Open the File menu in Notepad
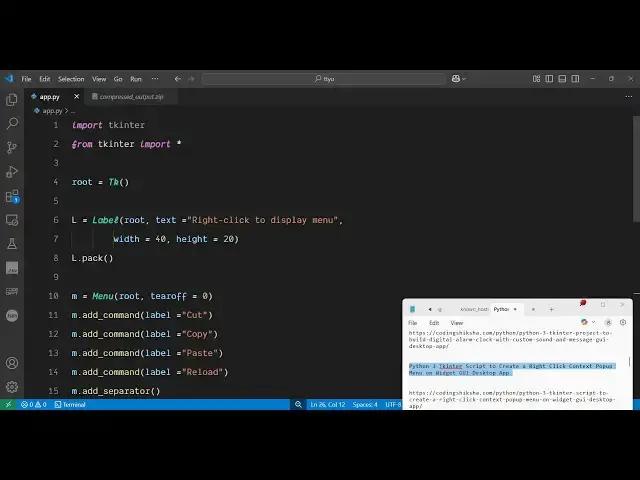 [x=413, y=323]
